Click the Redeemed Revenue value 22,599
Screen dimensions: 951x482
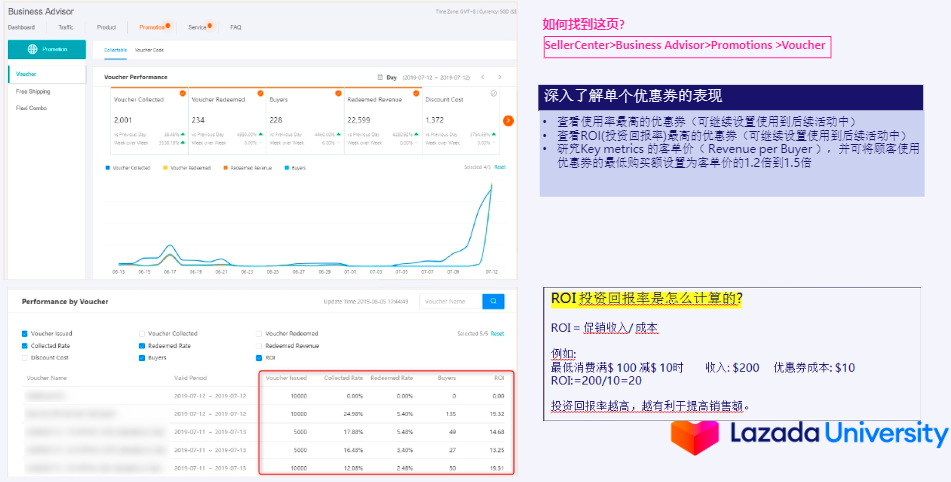(357, 120)
